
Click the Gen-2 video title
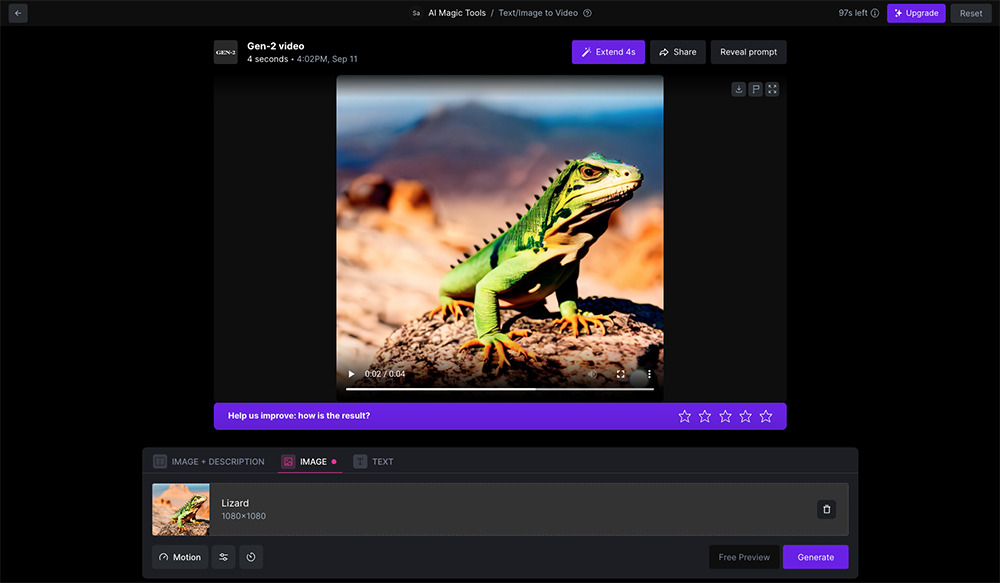[x=276, y=46]
